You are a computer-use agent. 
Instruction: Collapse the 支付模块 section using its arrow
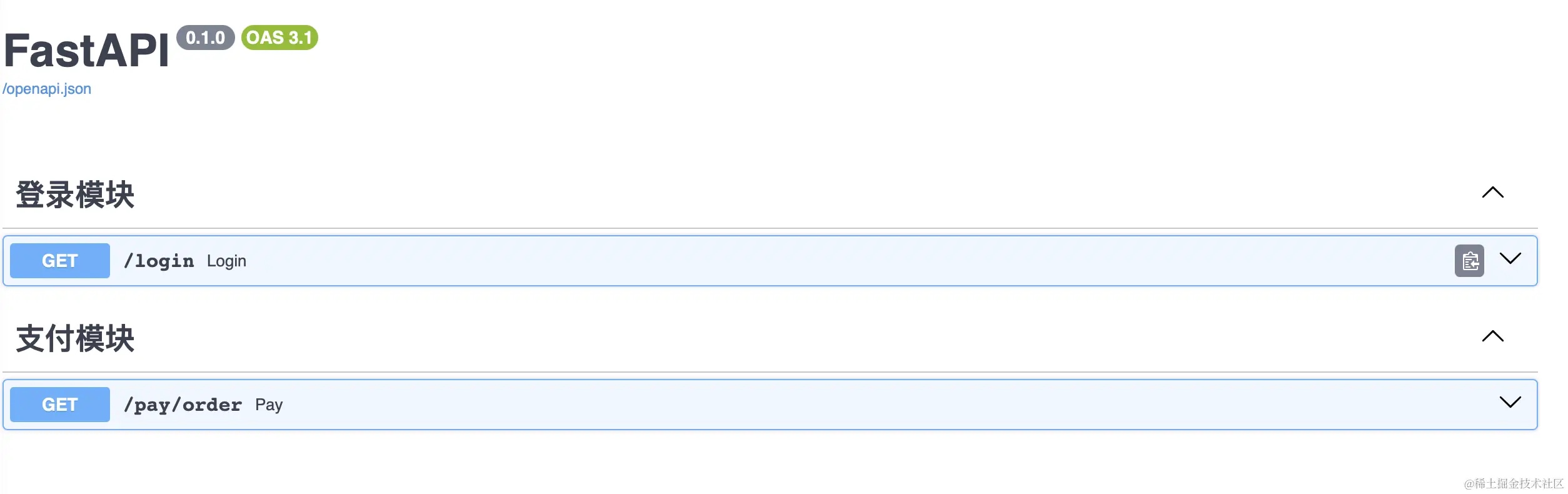1492,336
